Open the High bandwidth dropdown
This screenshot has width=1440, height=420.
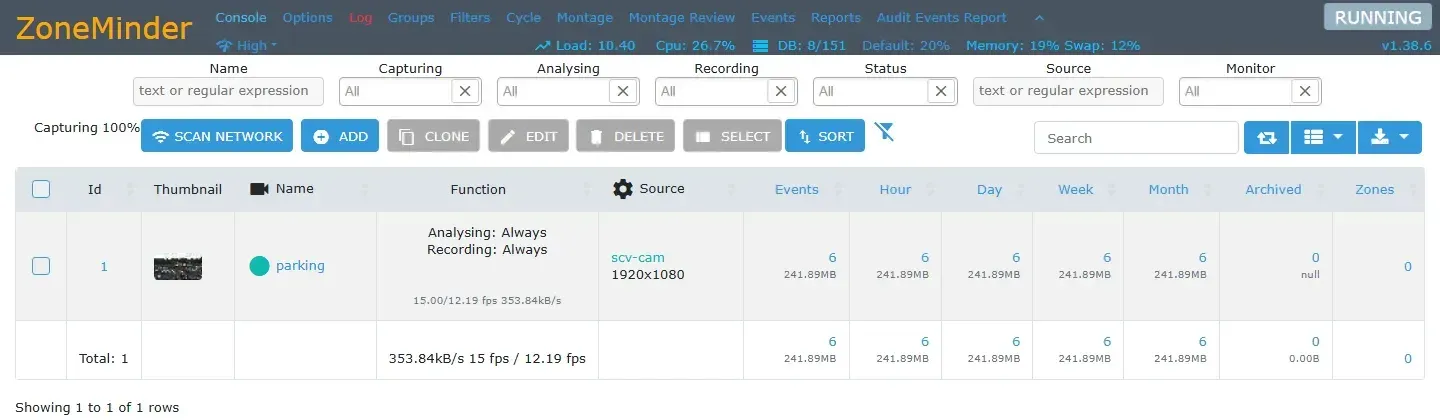[247, 45]
